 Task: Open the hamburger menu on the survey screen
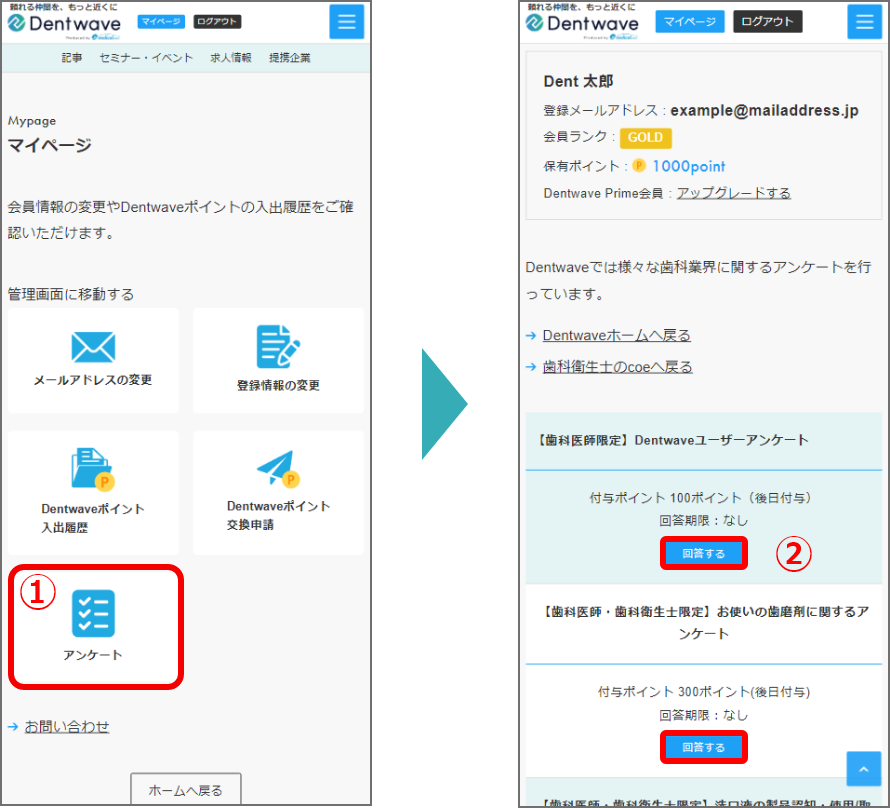(x=864, y=22)
